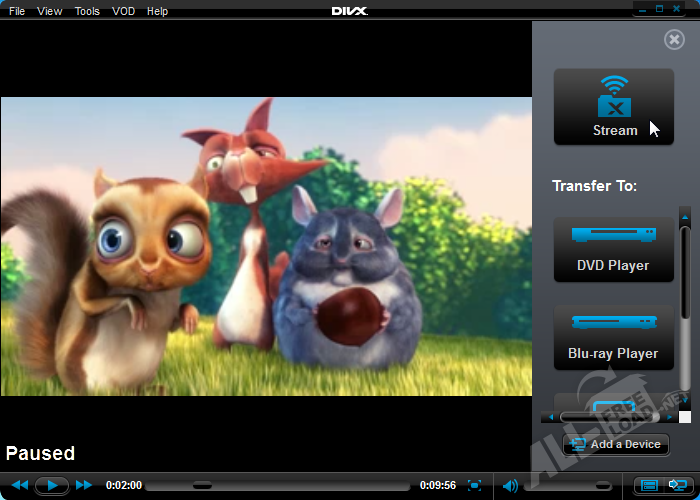
Task: Toggle fullscreen mode icon
Action: [x=475, y=486]
